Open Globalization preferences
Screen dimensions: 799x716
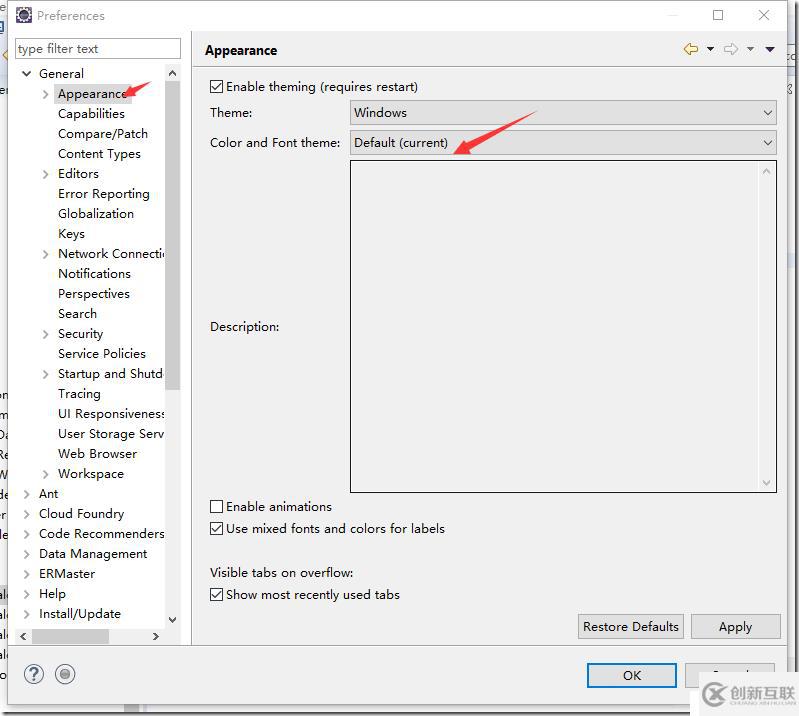(96, 214)
